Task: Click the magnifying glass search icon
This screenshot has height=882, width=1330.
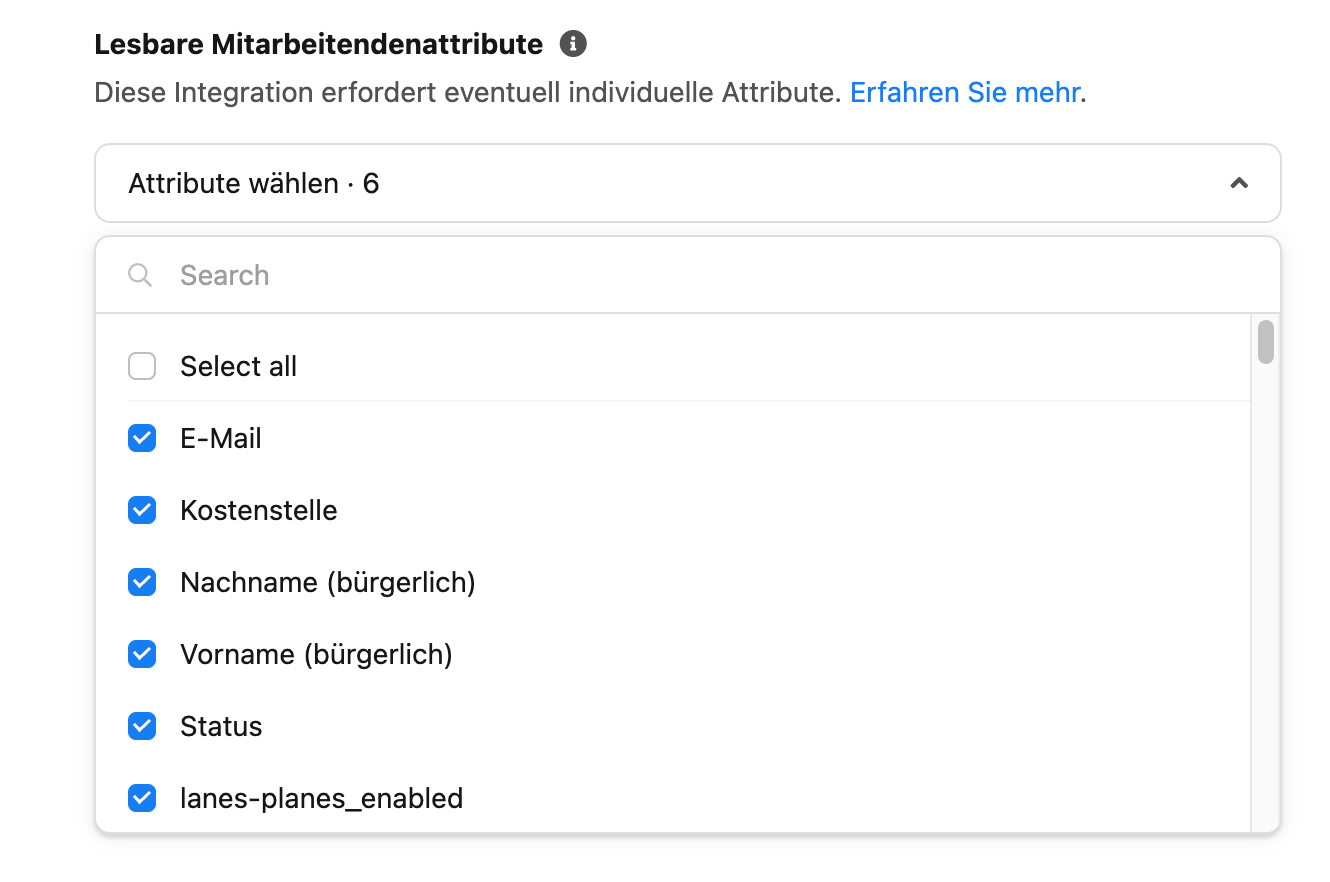Action: click(x=140, y=275)
